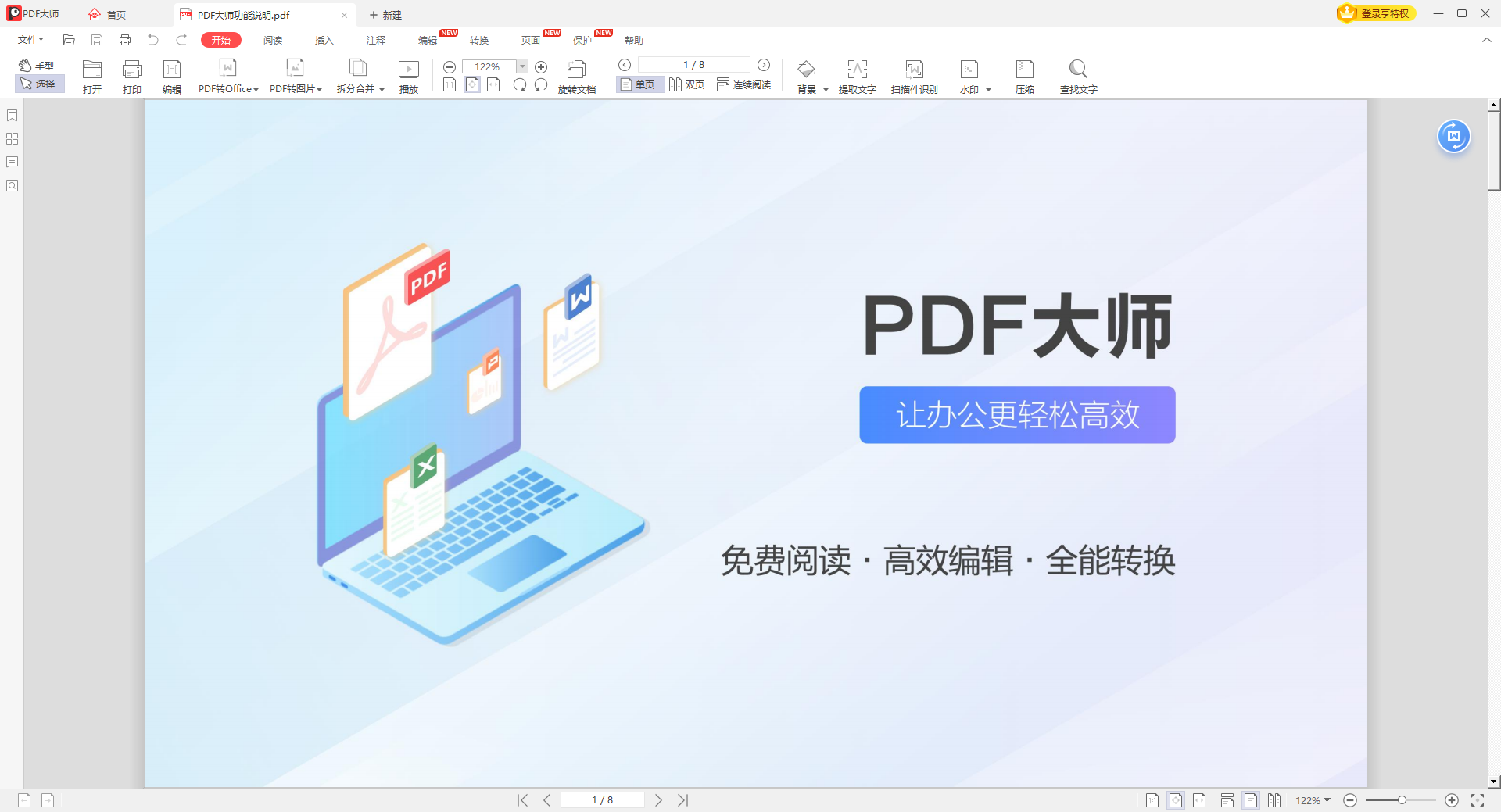The height and width of the screenshot is (812, 1501).
Task: Open the search panel in the sidebar
Action: (12, 186)
